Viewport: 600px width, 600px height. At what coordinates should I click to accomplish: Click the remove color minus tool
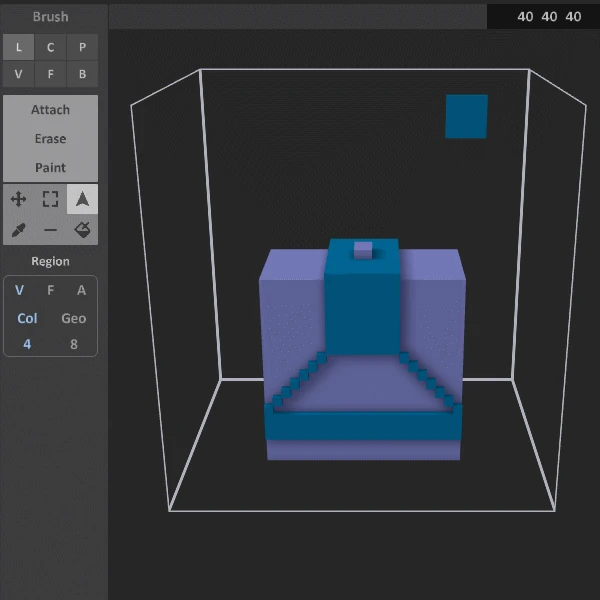click(50, 230)
